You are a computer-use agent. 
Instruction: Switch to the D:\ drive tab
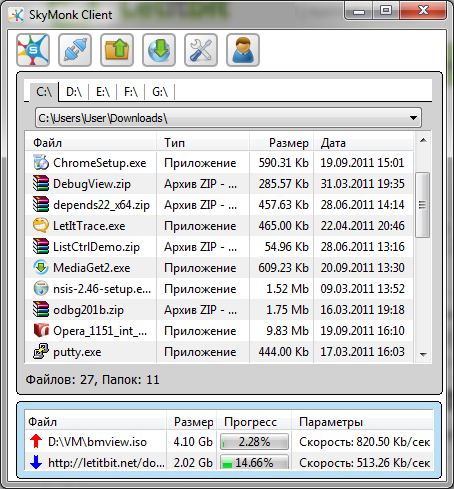(74, 92)
